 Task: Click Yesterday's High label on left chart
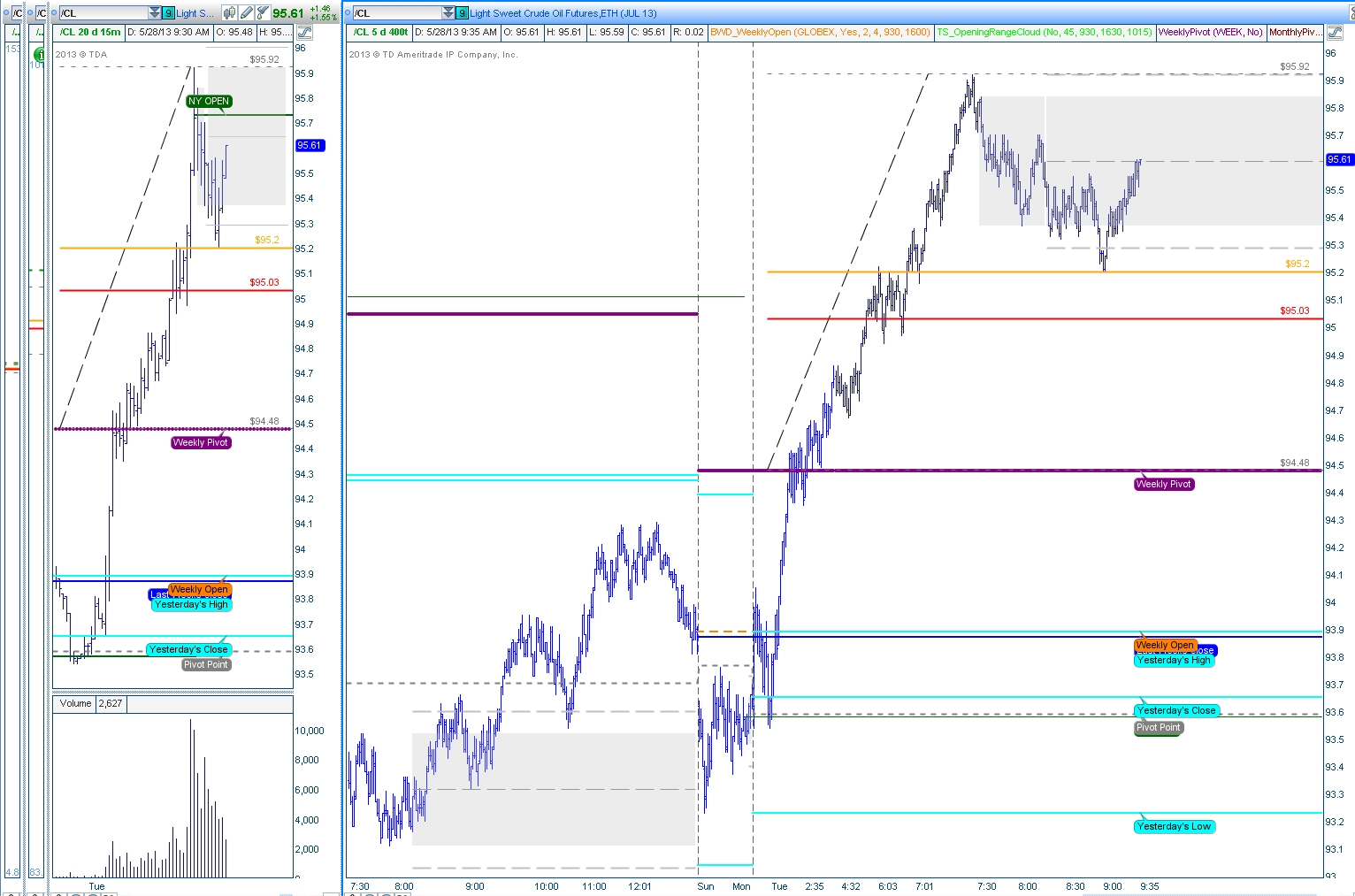[x=191, y=604]
